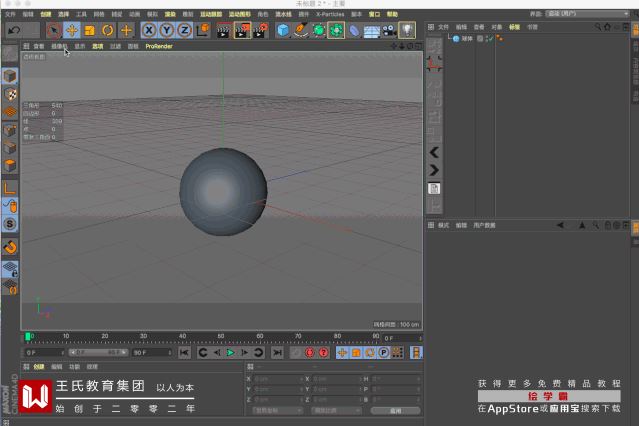
Task: Activate the Move tool in the top toolbar
Action: pyautogui.click(x=72, y=30)
